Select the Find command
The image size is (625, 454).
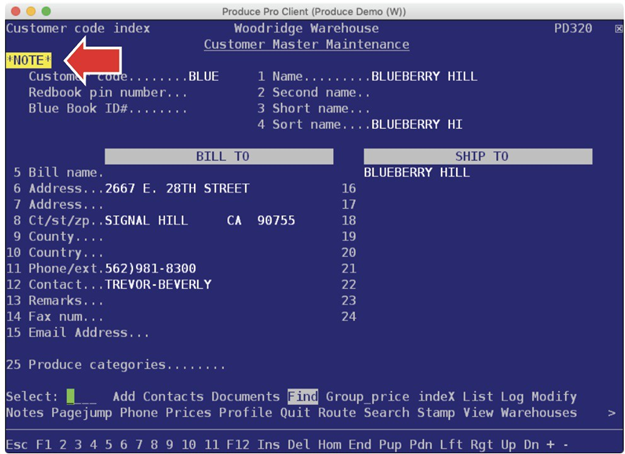point(303,396)
